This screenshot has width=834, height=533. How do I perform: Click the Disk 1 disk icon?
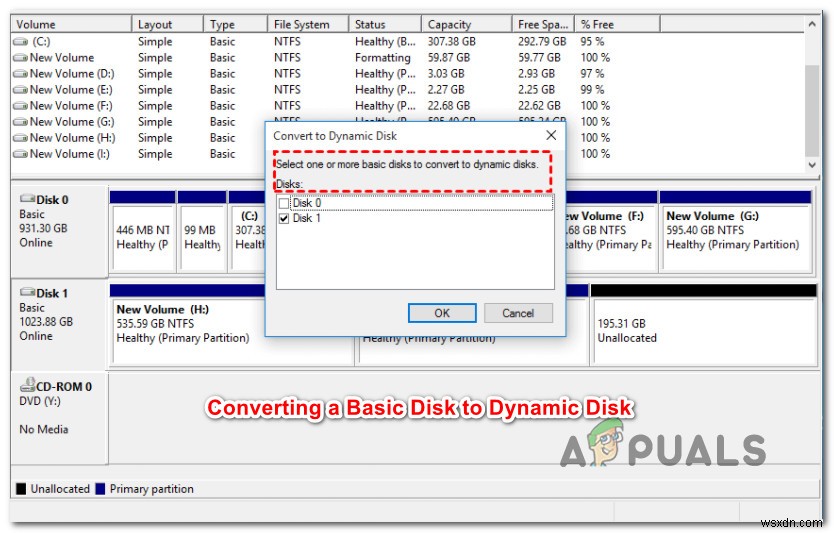point(27,293)
